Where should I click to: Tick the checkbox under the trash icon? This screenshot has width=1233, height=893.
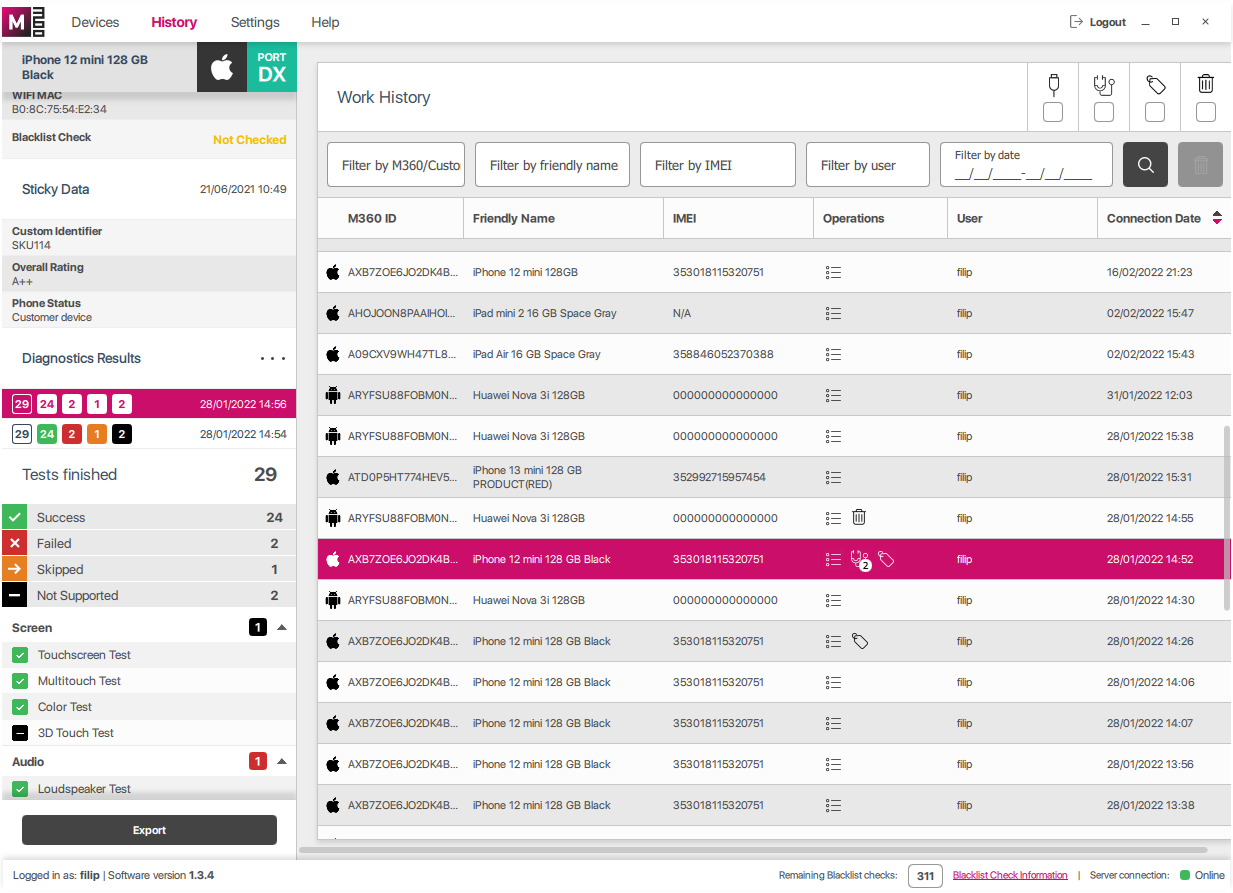point(1206,112)
